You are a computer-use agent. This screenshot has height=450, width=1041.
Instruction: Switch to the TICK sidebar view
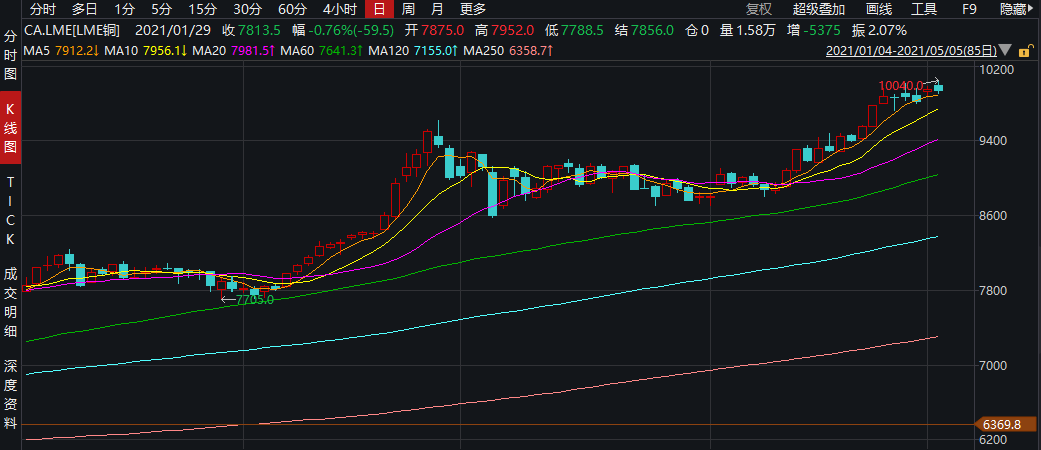11,212
